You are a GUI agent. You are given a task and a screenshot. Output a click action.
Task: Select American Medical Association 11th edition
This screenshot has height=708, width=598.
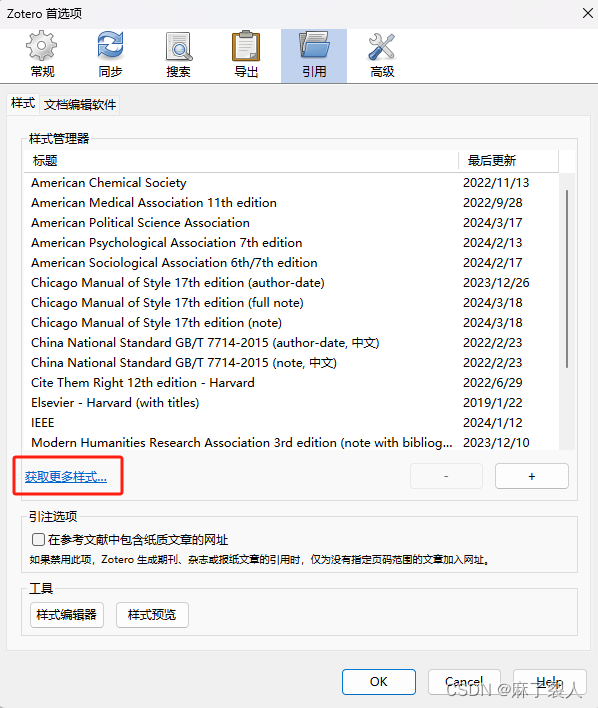pos(291,202)
